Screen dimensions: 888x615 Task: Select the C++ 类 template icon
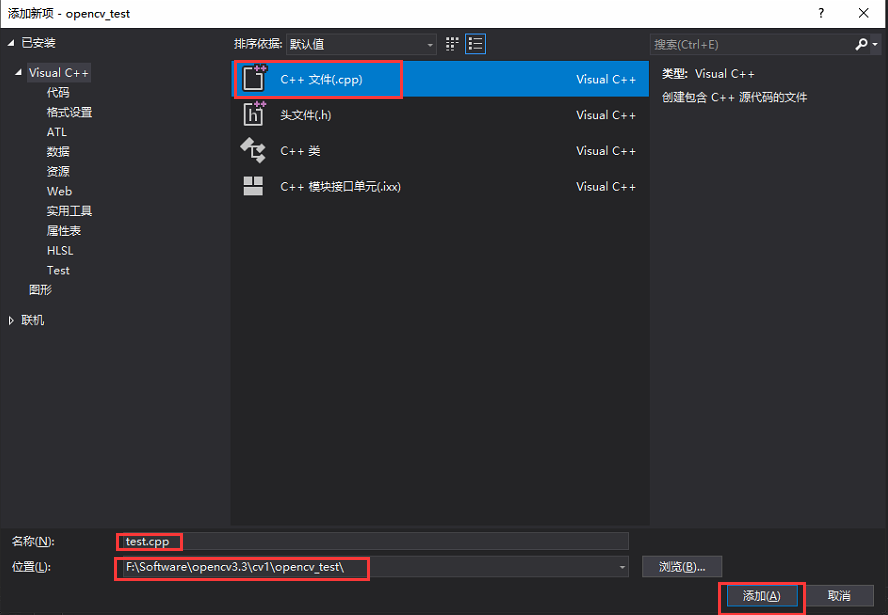pyautogui.click(x=253, y=150)
